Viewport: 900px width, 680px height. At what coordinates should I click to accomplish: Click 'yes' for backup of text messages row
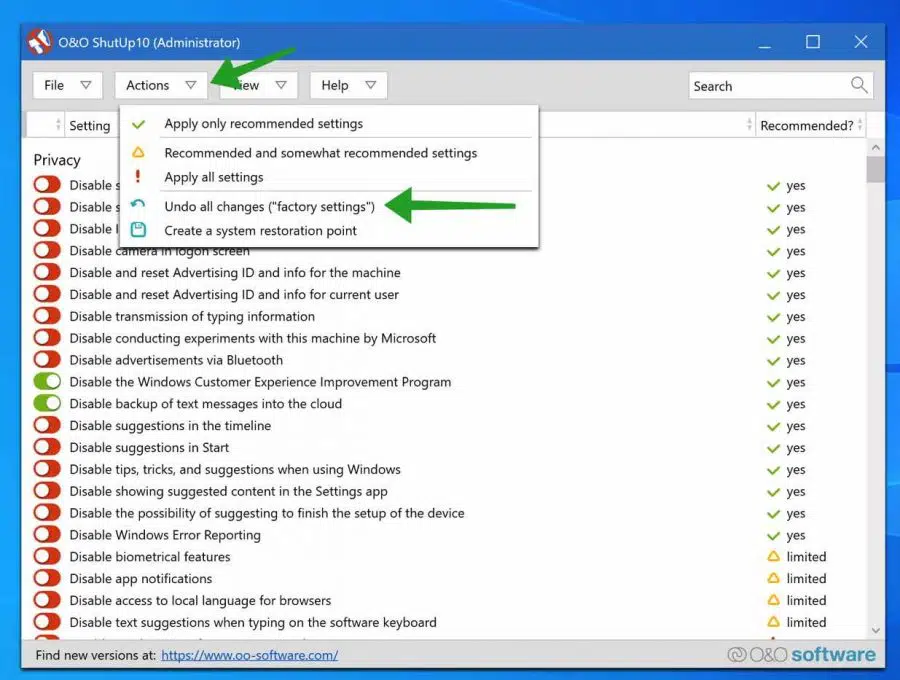[x=796, y=404]
